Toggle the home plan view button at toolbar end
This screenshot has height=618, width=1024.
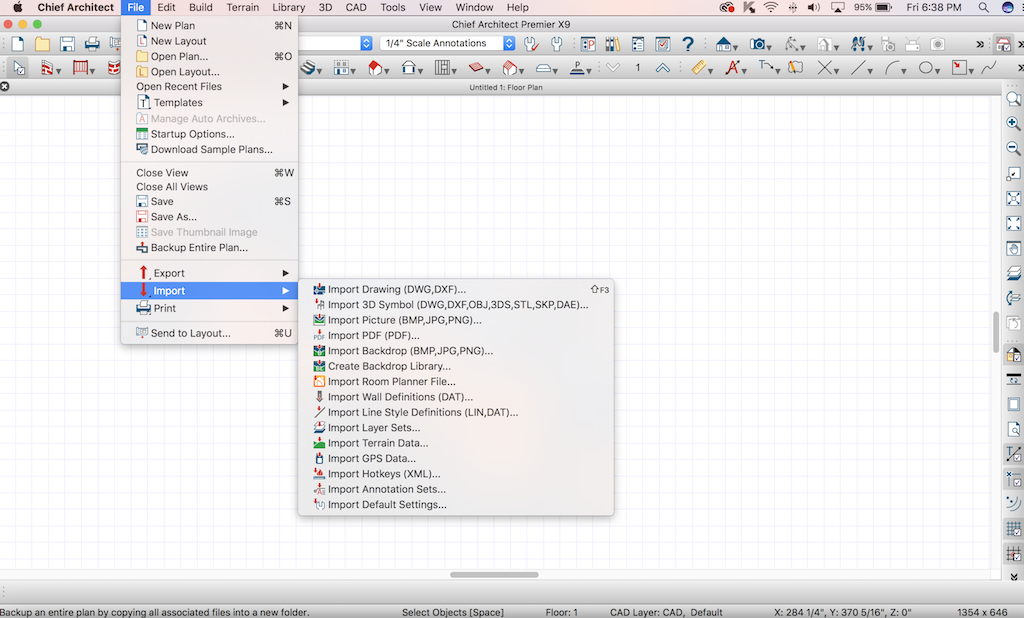pyautogui.click(x=1003, y=44)
